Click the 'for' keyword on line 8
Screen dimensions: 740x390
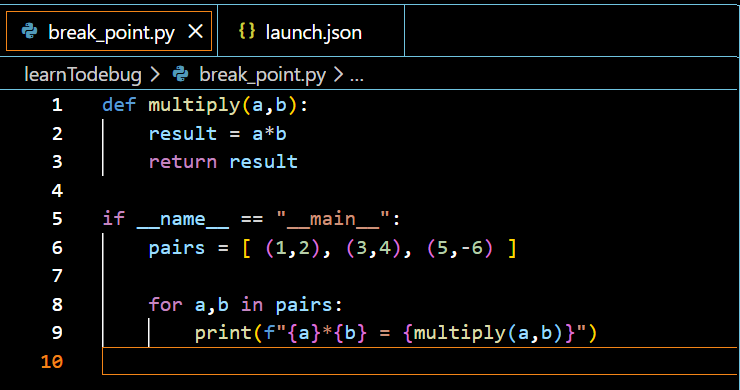pyautogui.click(x=166, y=304)
